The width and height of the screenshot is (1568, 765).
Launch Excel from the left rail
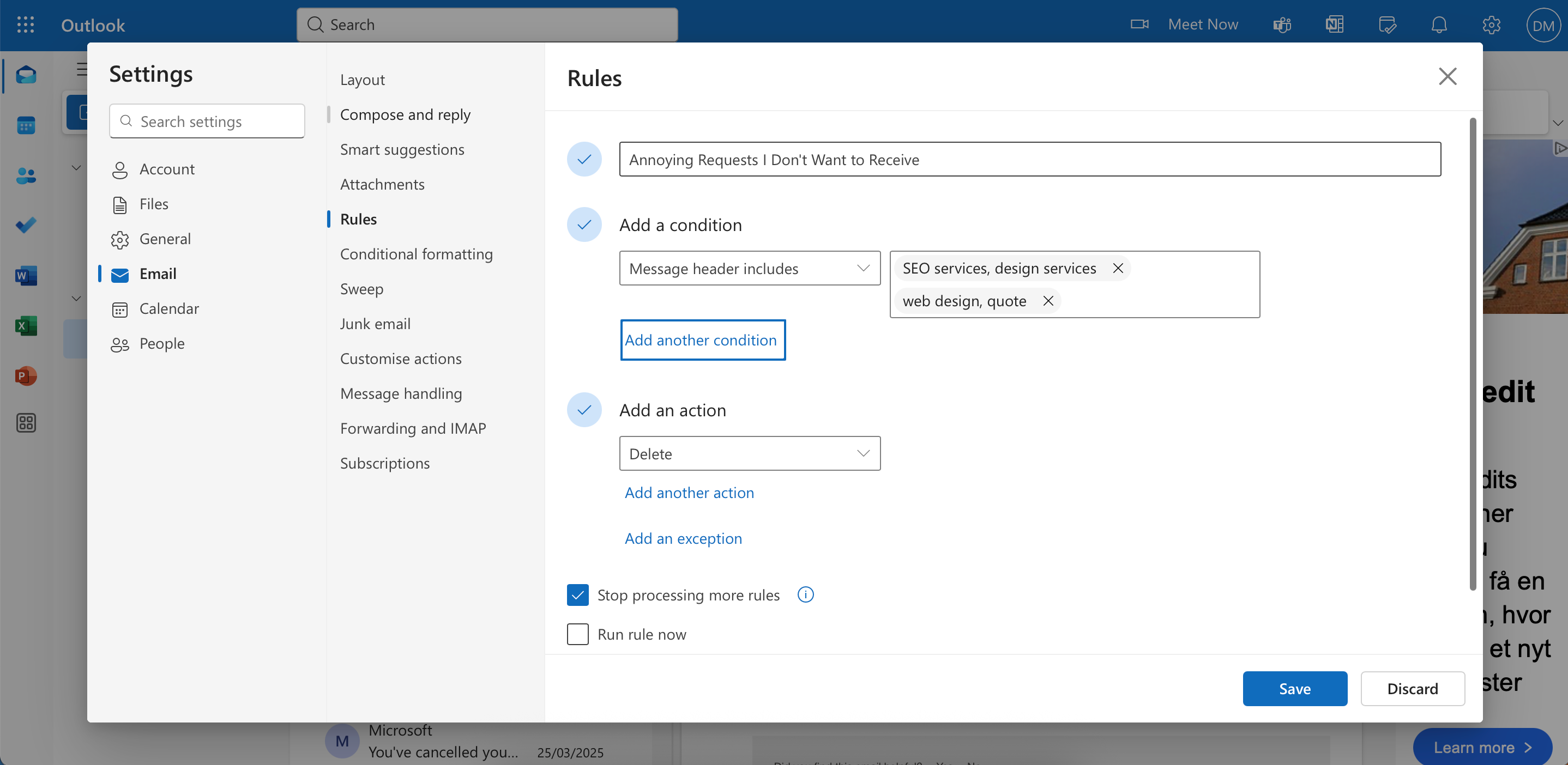(x=26, y=325)
